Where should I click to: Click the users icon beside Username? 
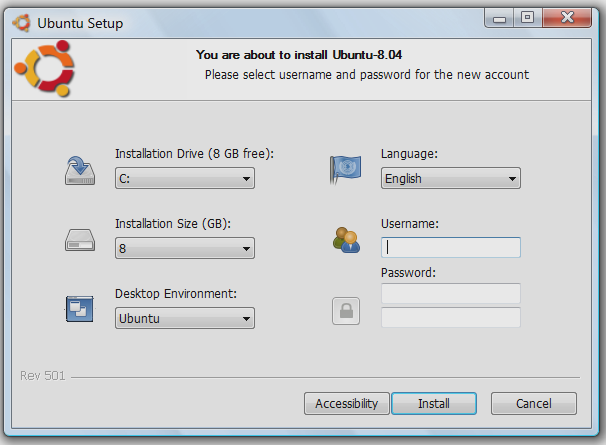[x=346, y=240]
